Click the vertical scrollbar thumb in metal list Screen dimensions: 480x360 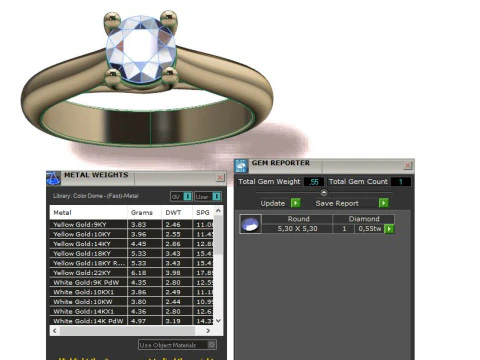218,235
